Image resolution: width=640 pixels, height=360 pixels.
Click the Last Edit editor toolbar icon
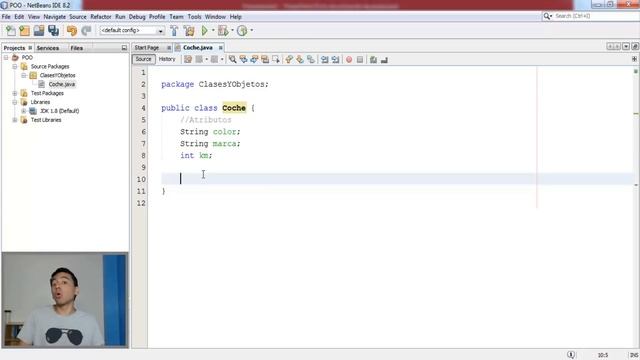click(188, 60)
